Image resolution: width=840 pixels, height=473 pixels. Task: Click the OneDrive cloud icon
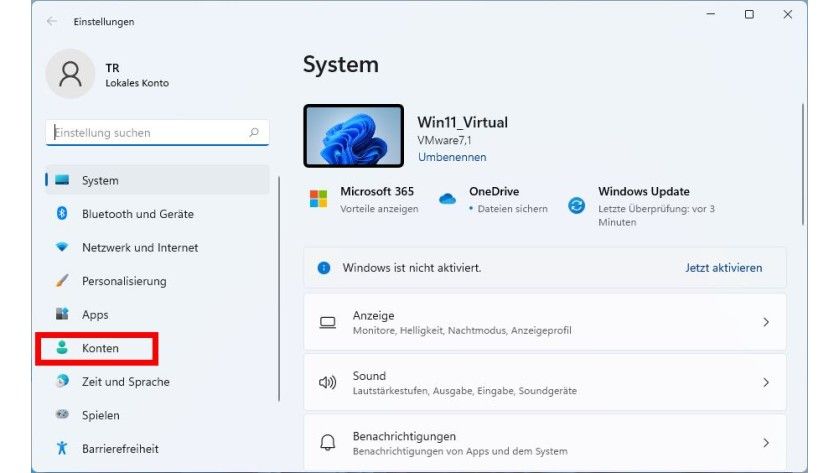pos(447,199)
